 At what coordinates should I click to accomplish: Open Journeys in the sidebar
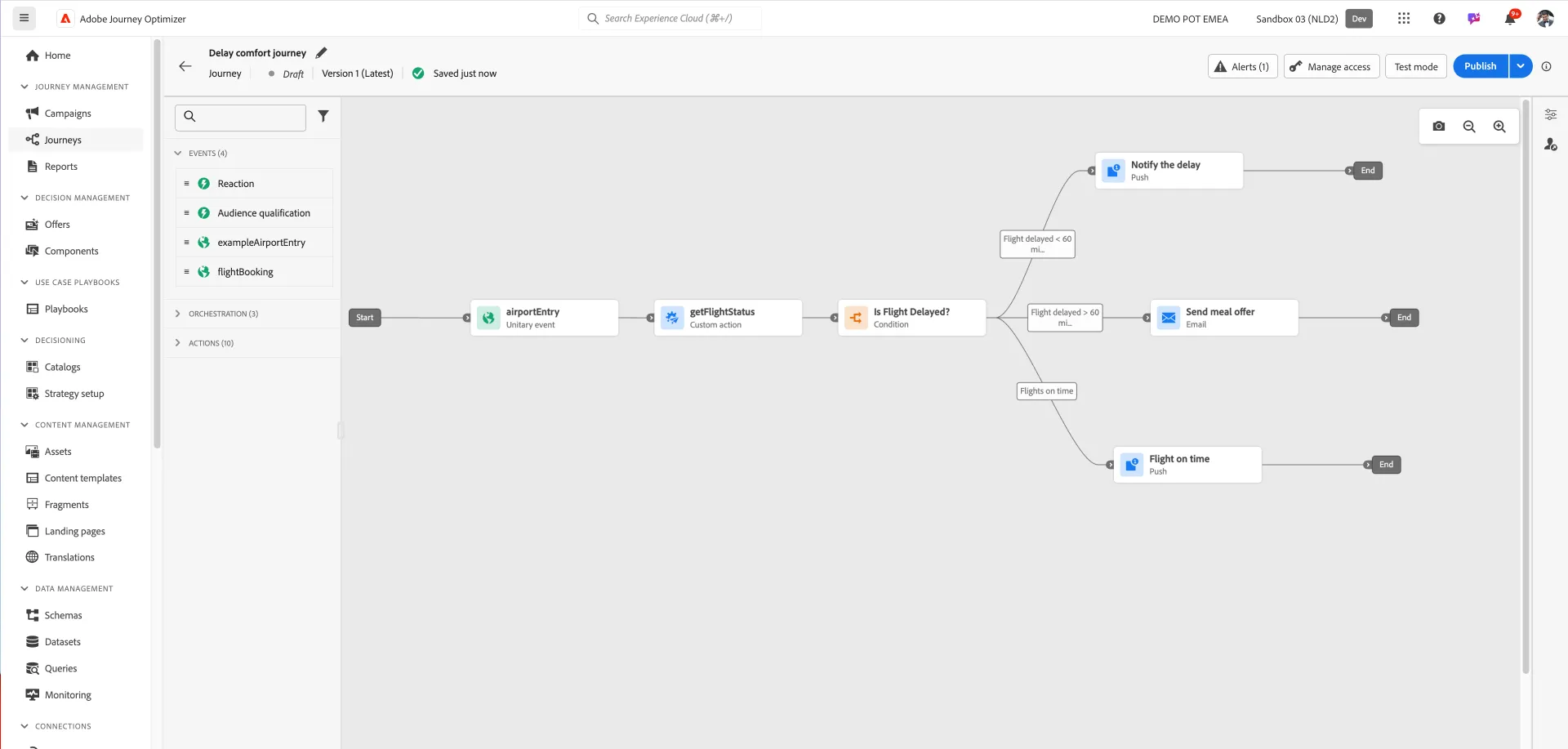point(75,140)
